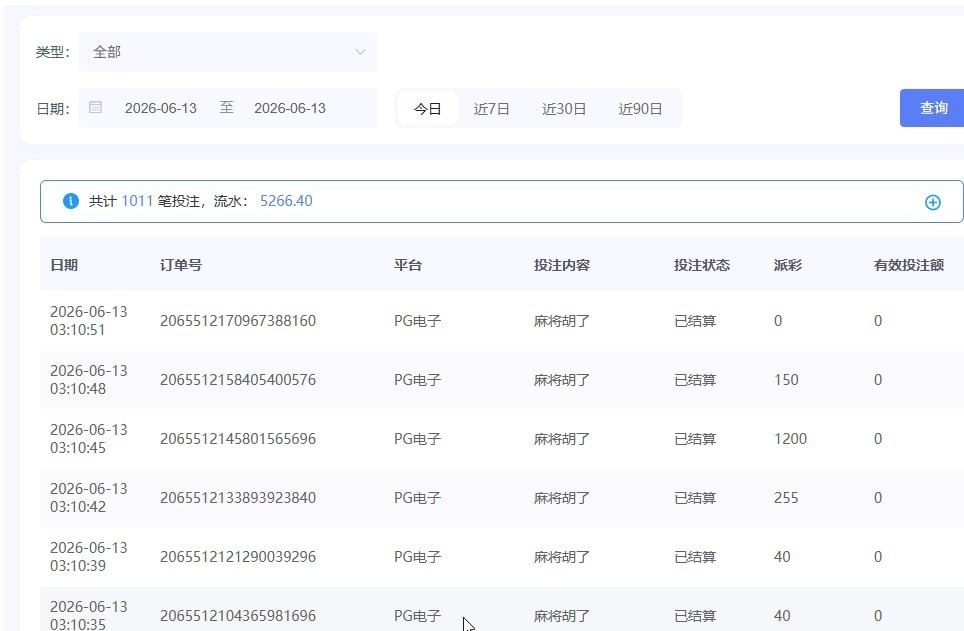Click the end date field after 至

[x=290, y=108]
